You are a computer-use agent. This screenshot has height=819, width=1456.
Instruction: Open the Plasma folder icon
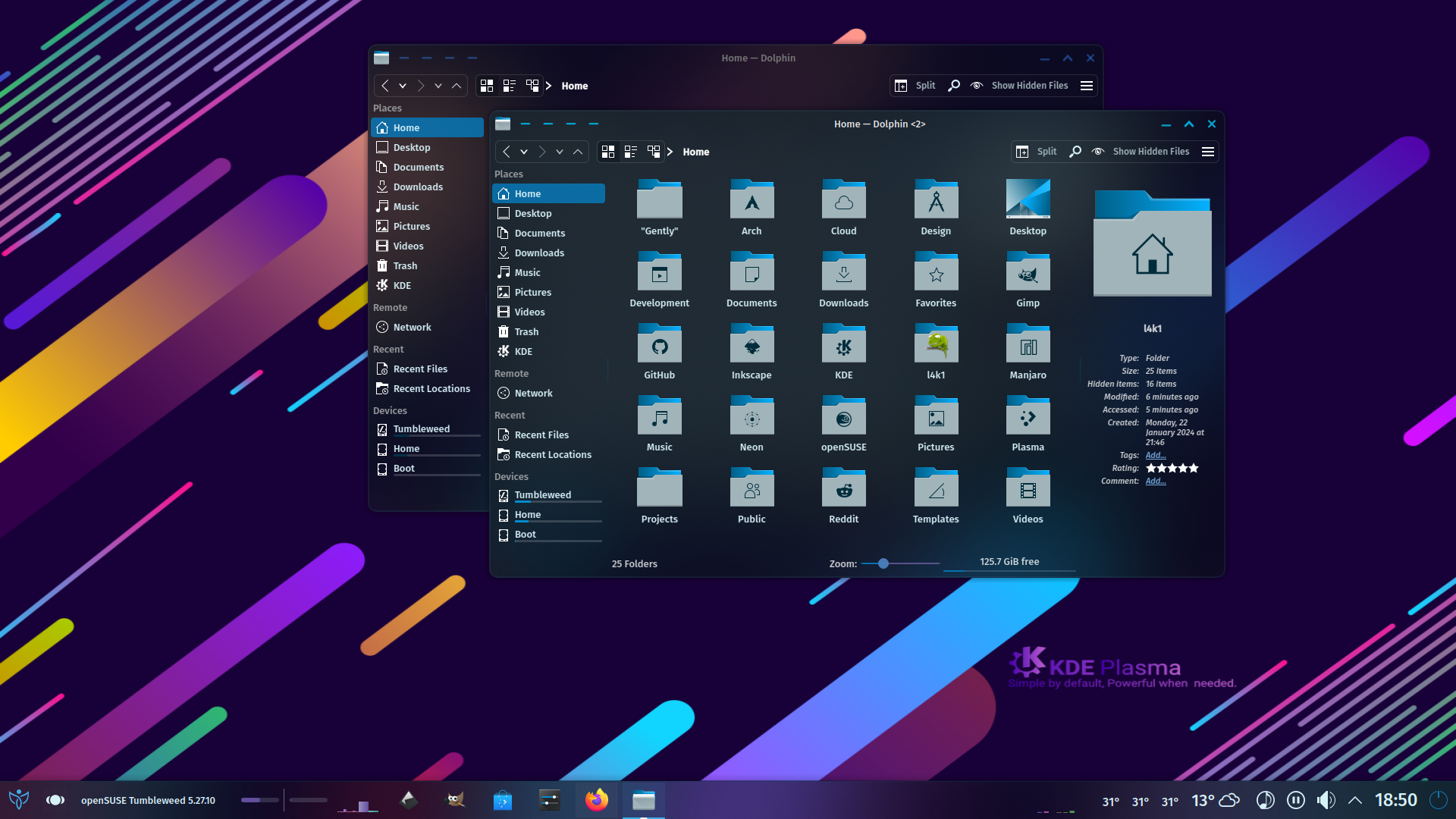coord(1028,416)
